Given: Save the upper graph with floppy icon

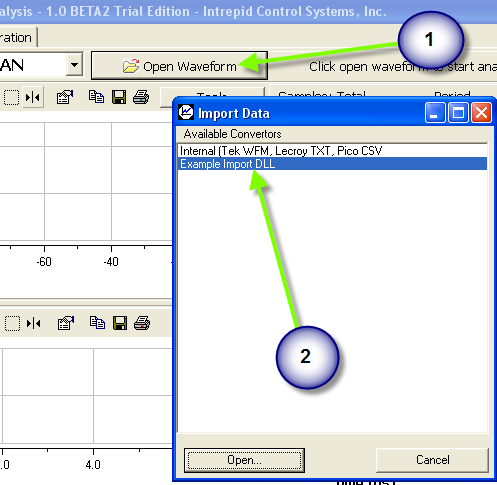Looking at the screenshot, I should pyautogui.click(x=119, y=97).
